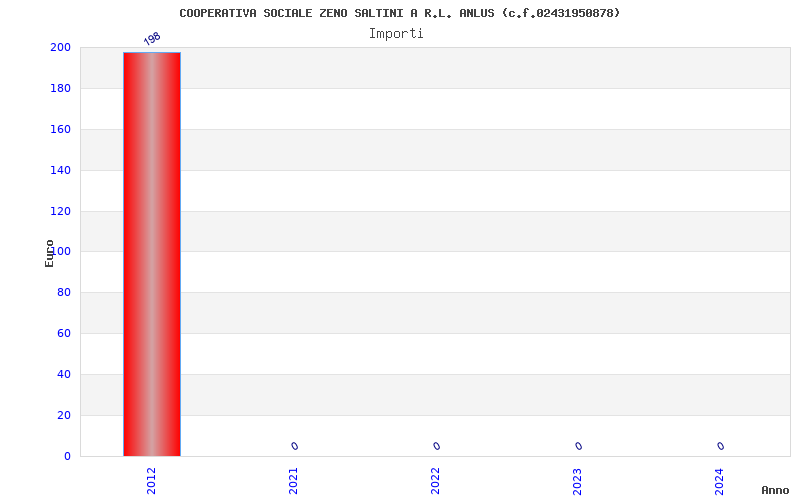Click the red 2012 bar
Image resolution: width=800 pixels, height=500 pixels.
point(152,254)
